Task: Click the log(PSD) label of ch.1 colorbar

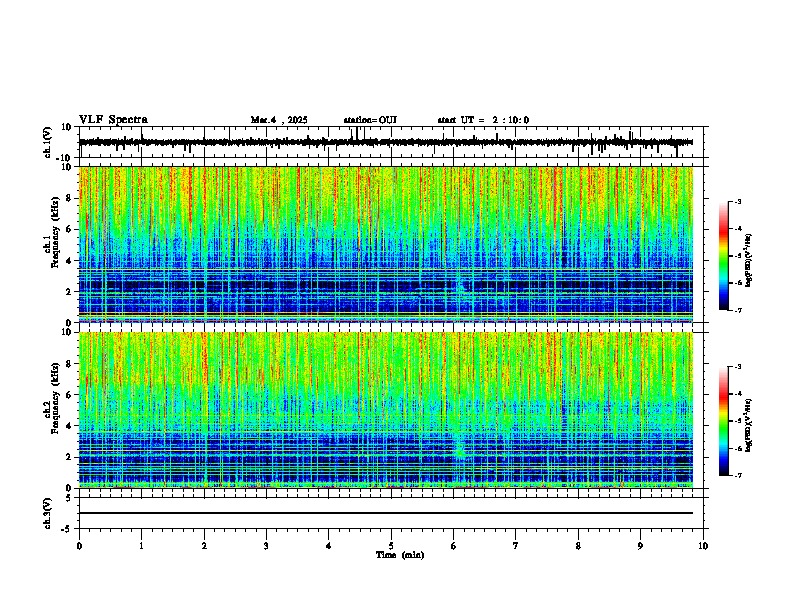Action: click(749, 260)
